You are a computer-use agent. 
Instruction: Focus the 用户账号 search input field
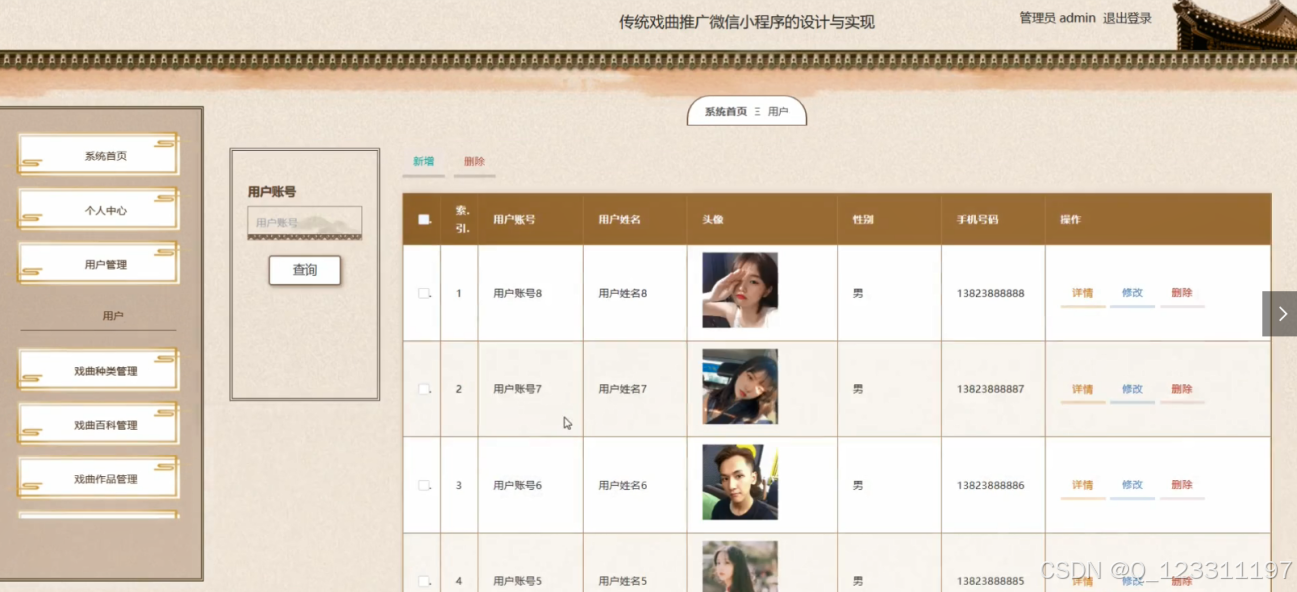click(x=305, y=222)
